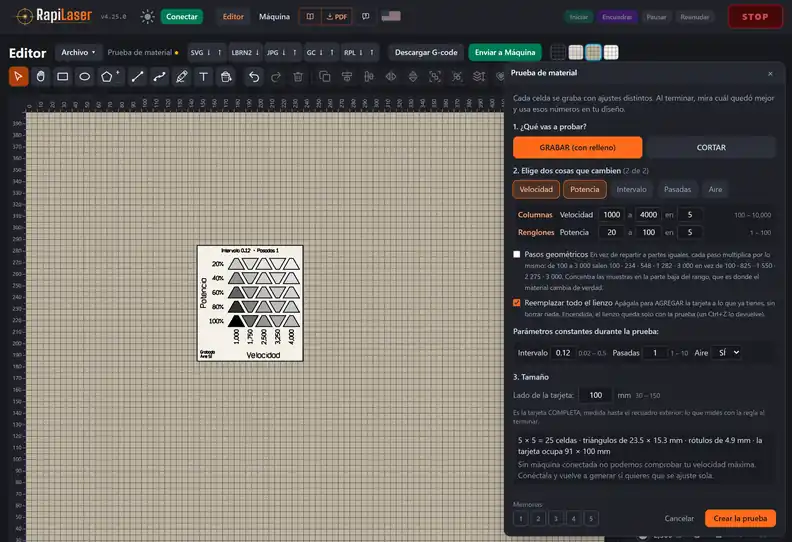Choose the dark grid canvas swatch
792x542 pixels.
pyautogui.click(x=558, y=52)
